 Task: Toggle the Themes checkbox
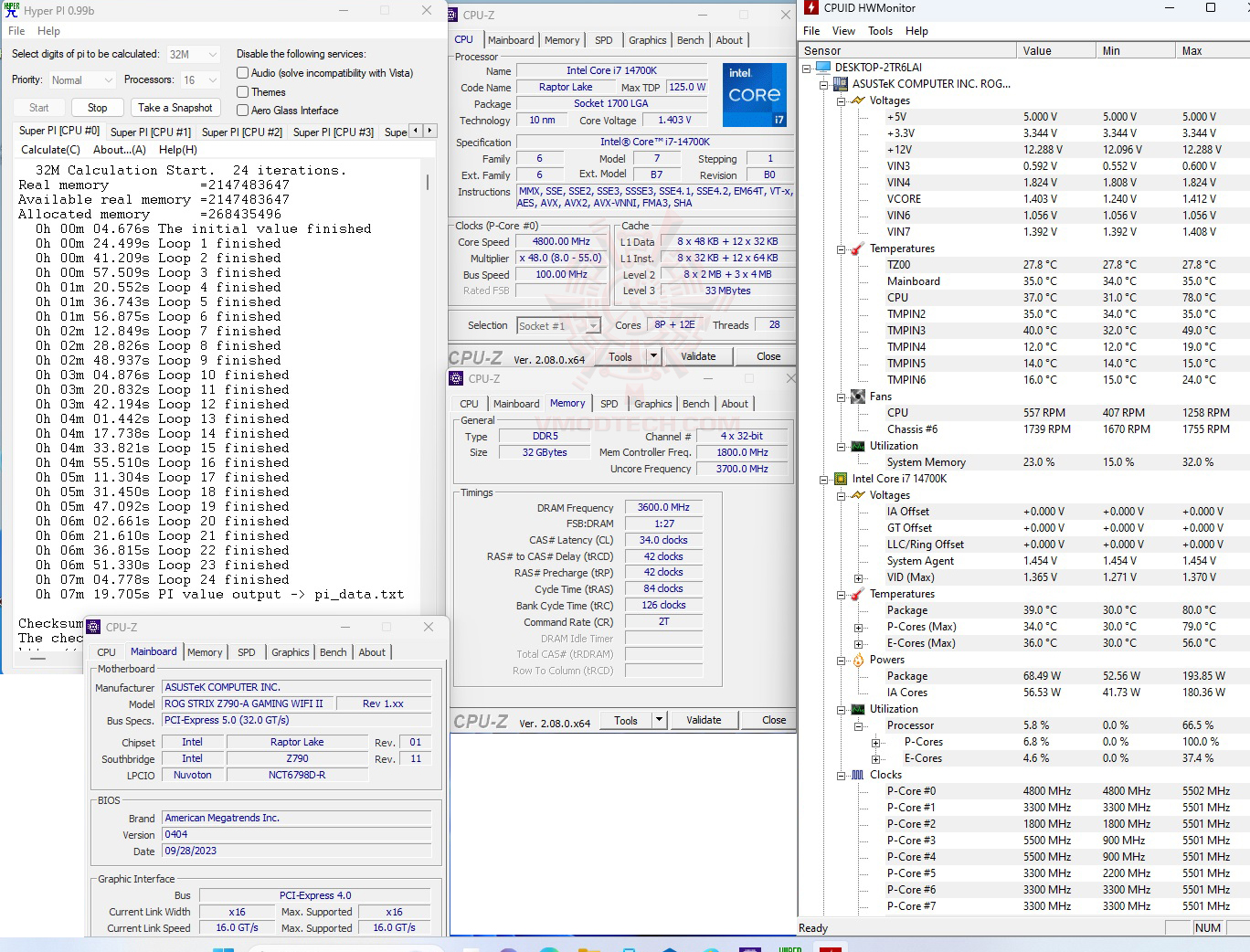[243, 92]
